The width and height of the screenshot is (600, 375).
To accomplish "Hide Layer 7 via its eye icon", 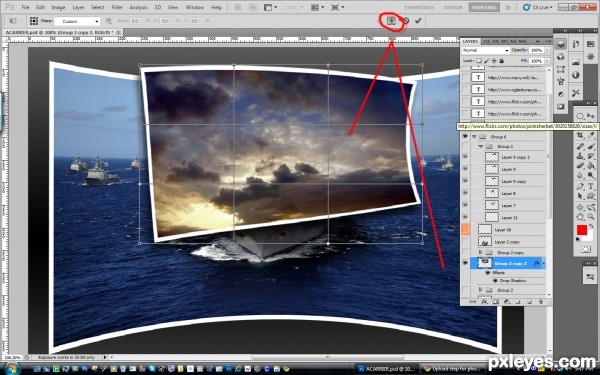I will coord(465,205).
